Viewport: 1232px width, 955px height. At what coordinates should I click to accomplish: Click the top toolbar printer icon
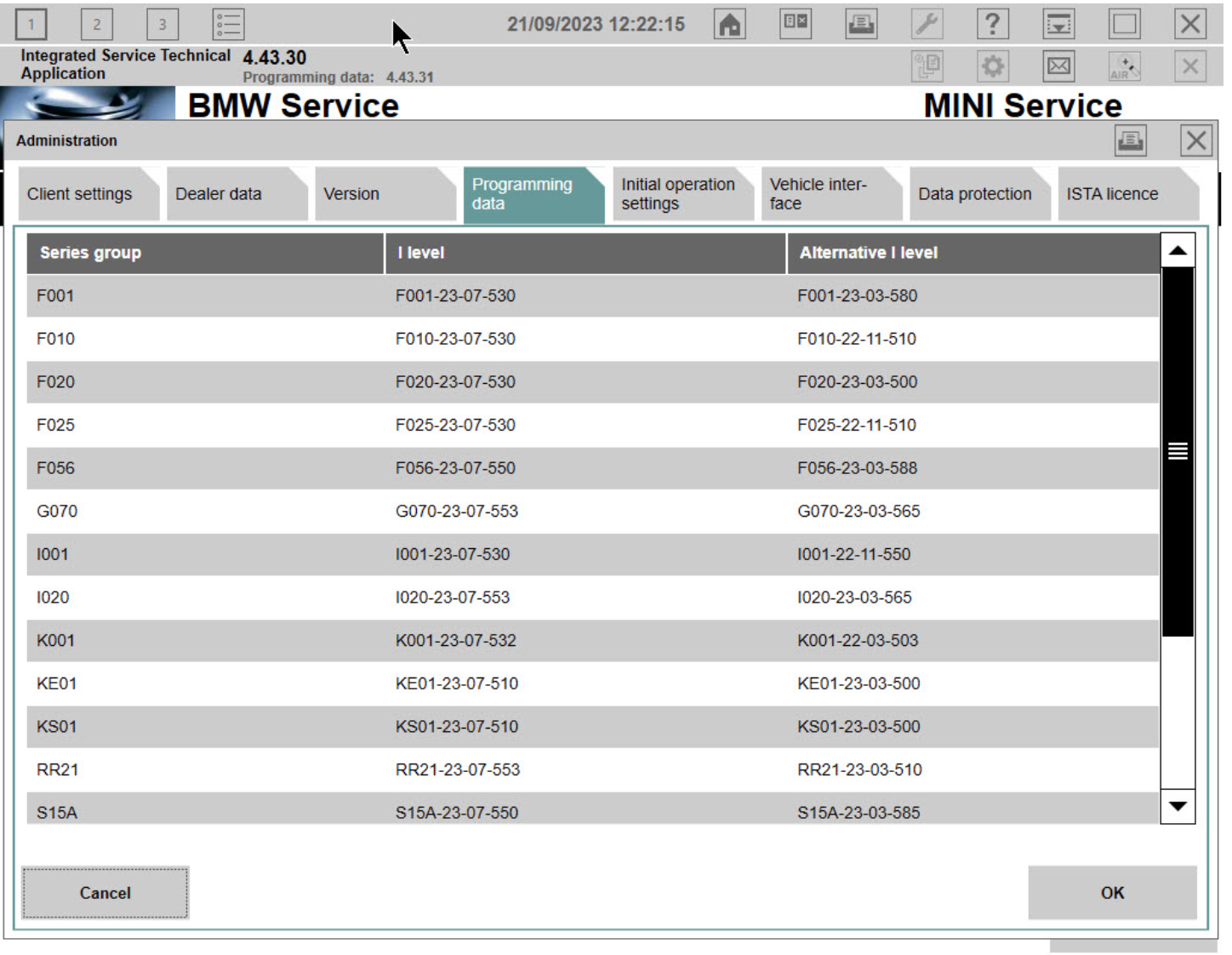(861, 25)
